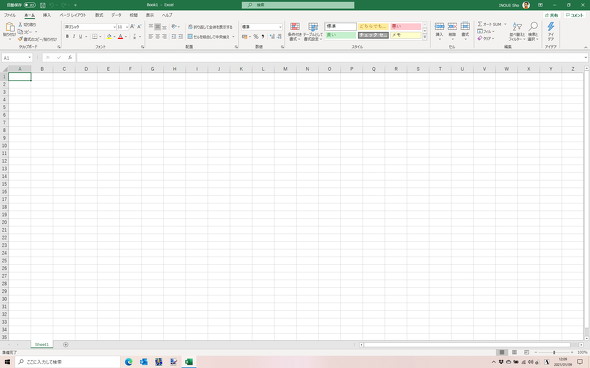Click the red font color A icon

(x=120, y=36)
